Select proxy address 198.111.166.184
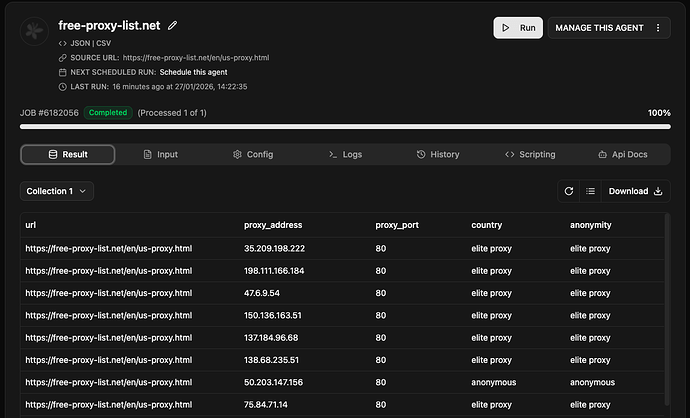 [x=274, y=271]
